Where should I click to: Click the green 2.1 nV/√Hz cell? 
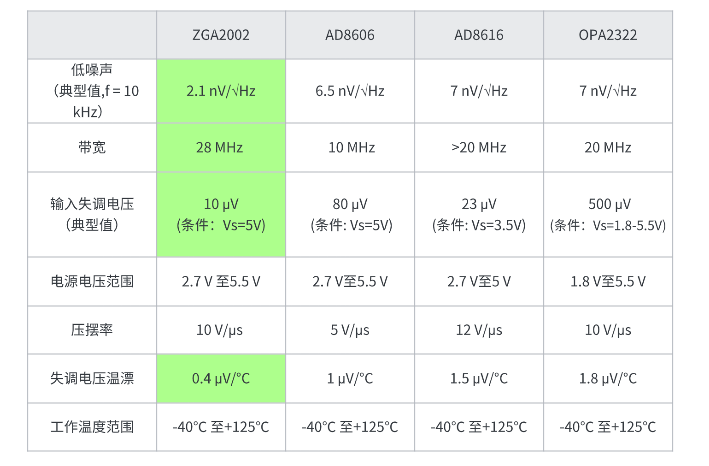(x=221, y=91)
